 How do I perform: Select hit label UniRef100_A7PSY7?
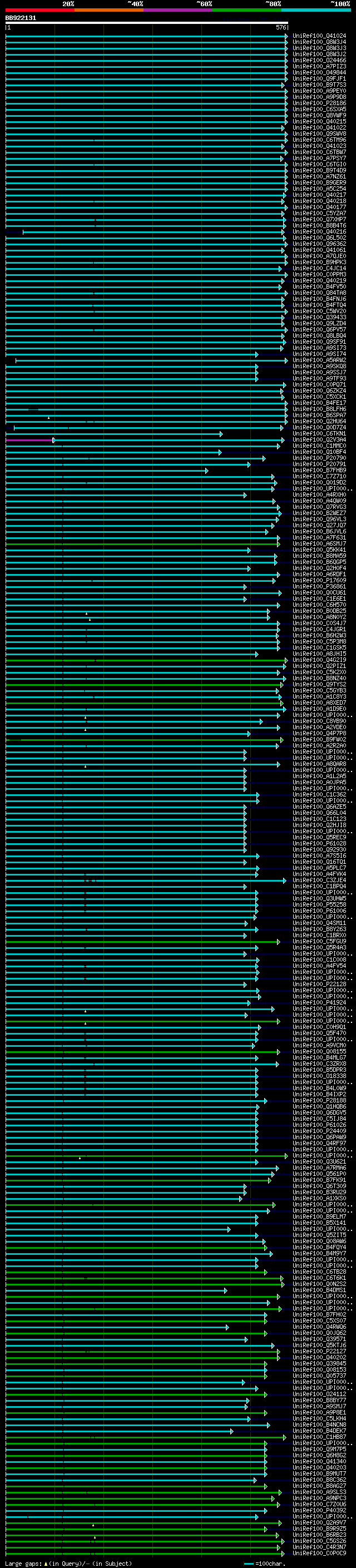click(319, 159)
